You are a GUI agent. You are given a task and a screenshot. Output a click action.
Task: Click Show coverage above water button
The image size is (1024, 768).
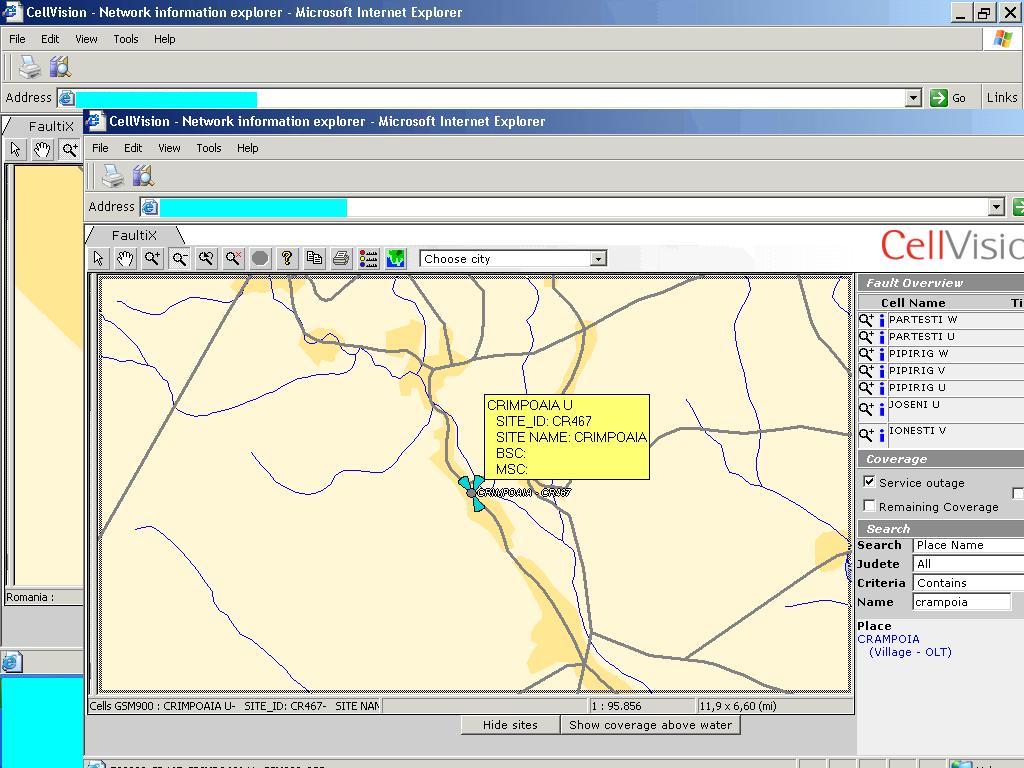[650, 725]
